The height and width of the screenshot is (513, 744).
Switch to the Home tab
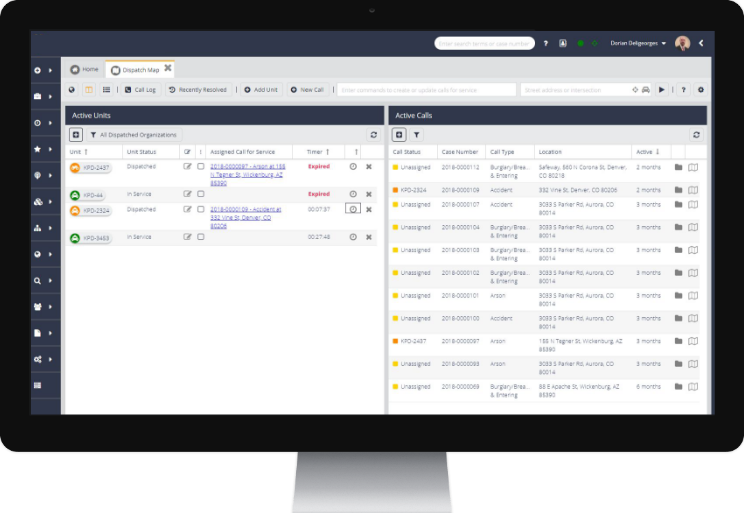(85, 69)
